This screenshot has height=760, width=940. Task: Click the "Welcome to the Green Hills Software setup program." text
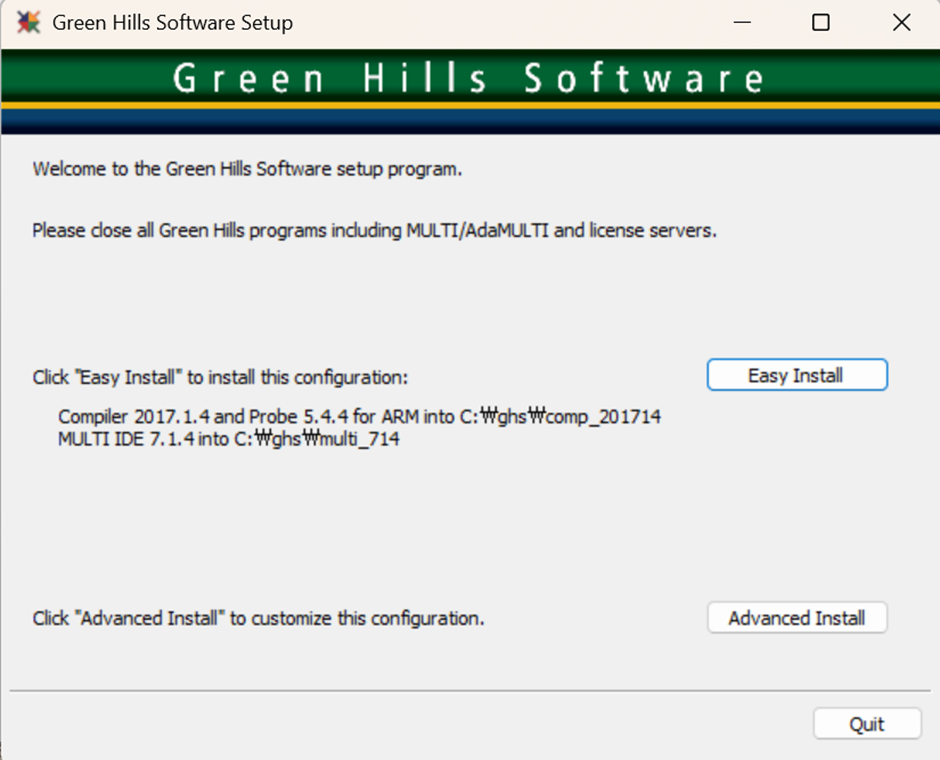(247, 169)
